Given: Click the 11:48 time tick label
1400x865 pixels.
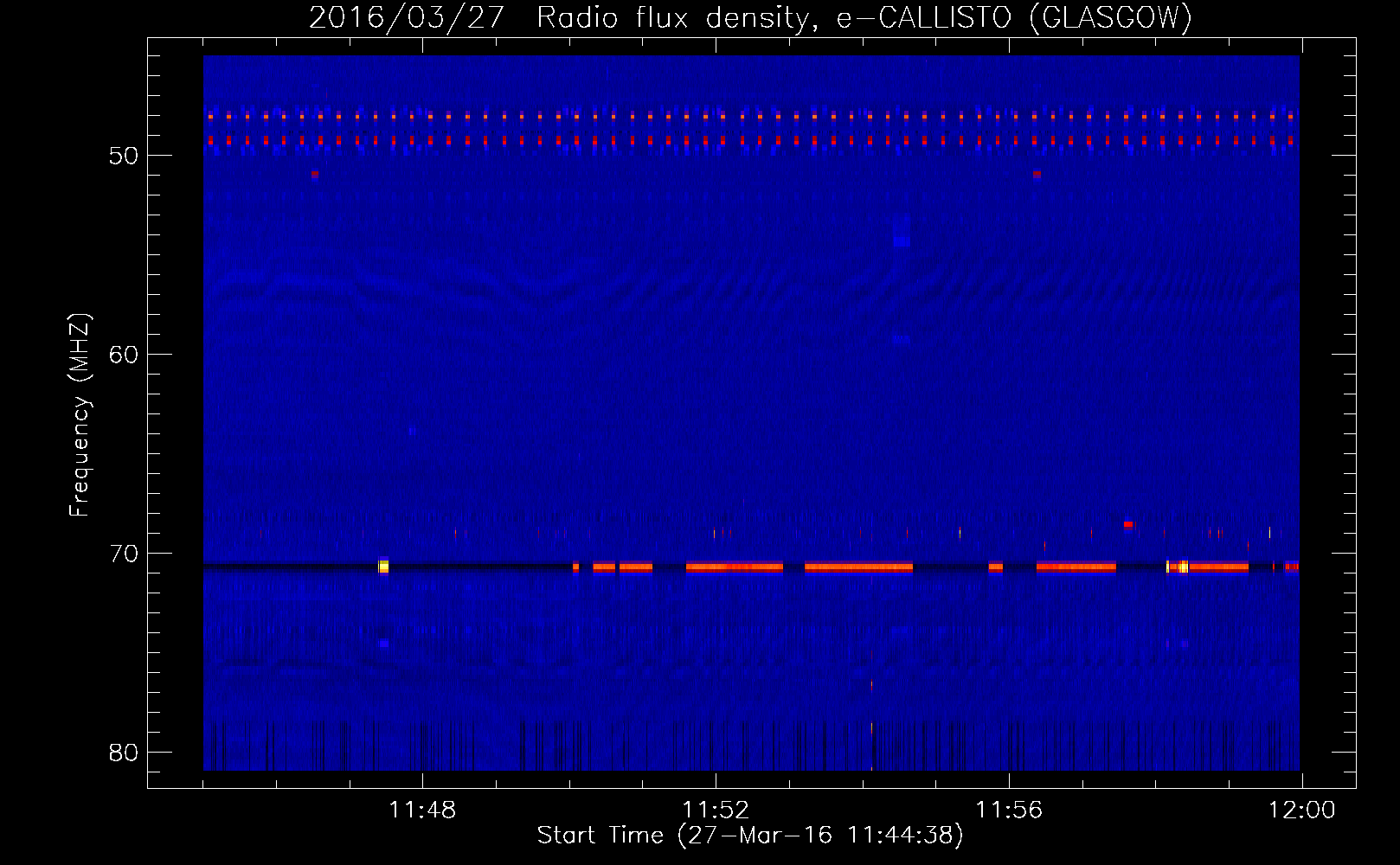Looking at the screenshot, I should 422,811.
